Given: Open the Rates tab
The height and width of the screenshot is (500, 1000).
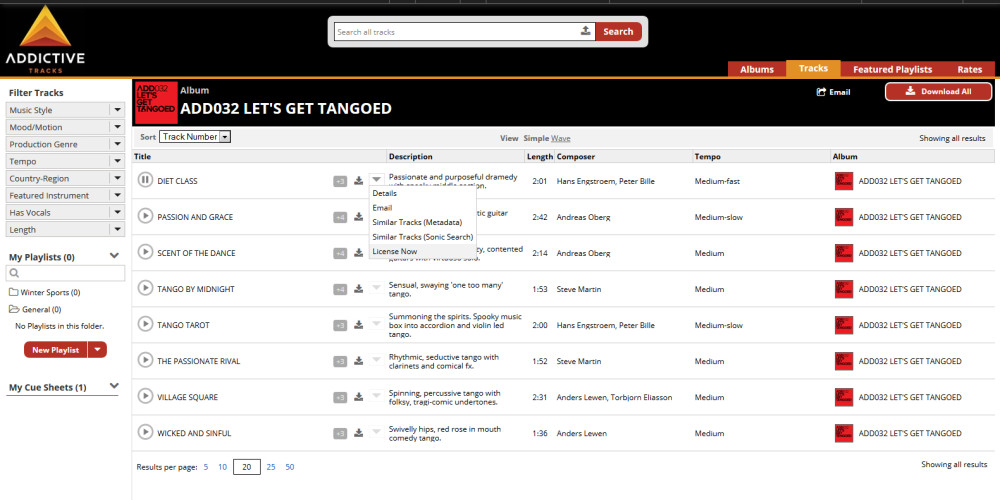Looking at the screenshot, I should coord(969,70).
